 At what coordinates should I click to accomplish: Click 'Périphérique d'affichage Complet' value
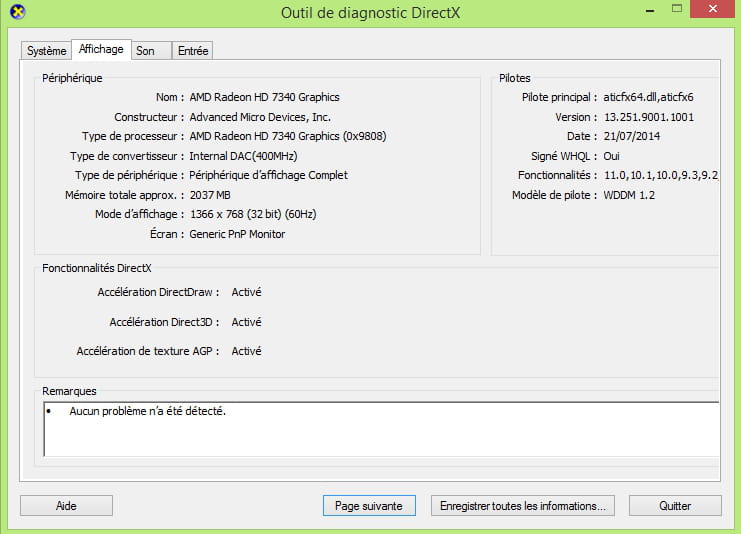(268, 175)
